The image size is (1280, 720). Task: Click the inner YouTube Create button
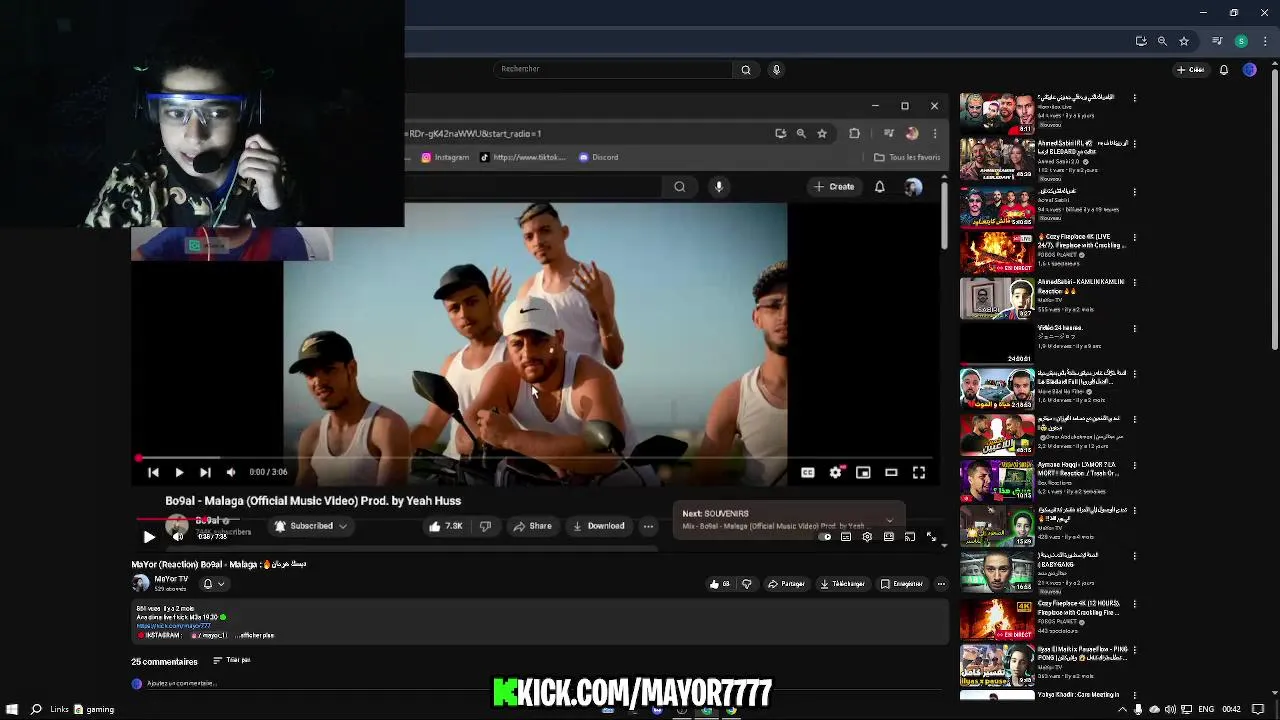pyautogui.click(x=834, y=187)
